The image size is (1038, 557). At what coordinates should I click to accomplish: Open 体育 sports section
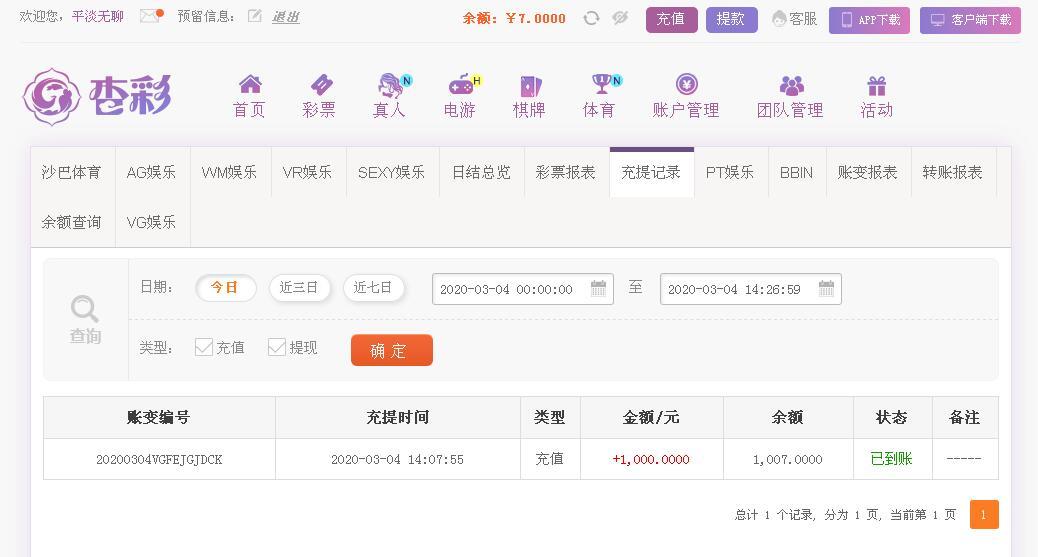(601, 96)
